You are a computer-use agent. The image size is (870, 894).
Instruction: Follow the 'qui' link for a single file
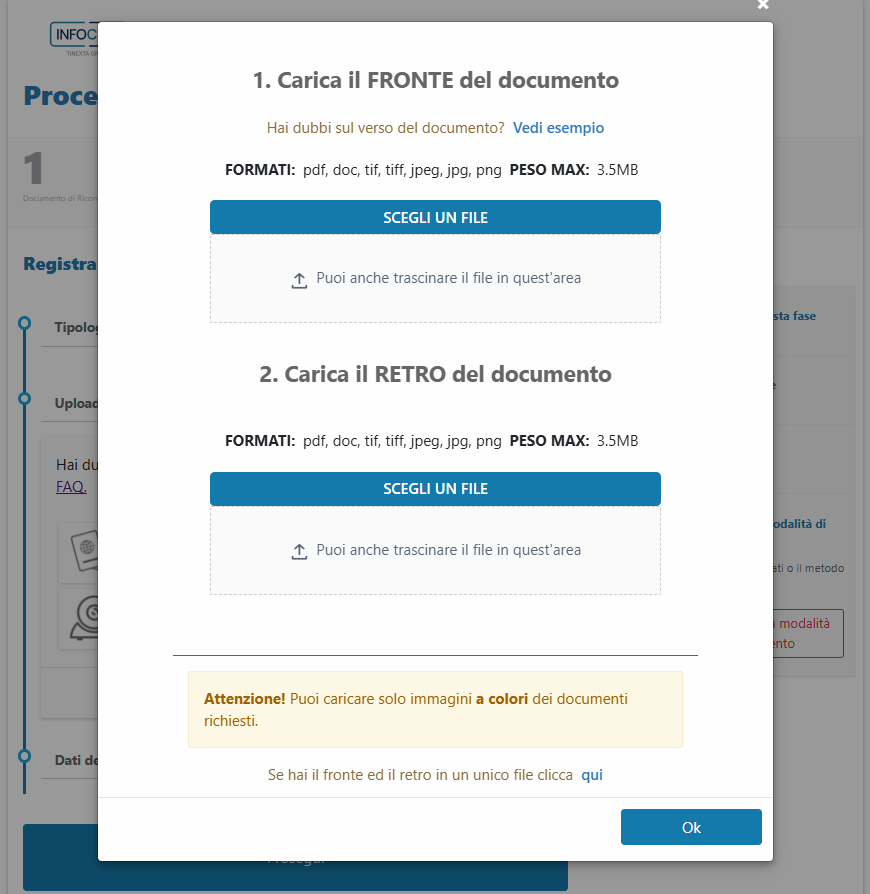click(x=592, y=775)
